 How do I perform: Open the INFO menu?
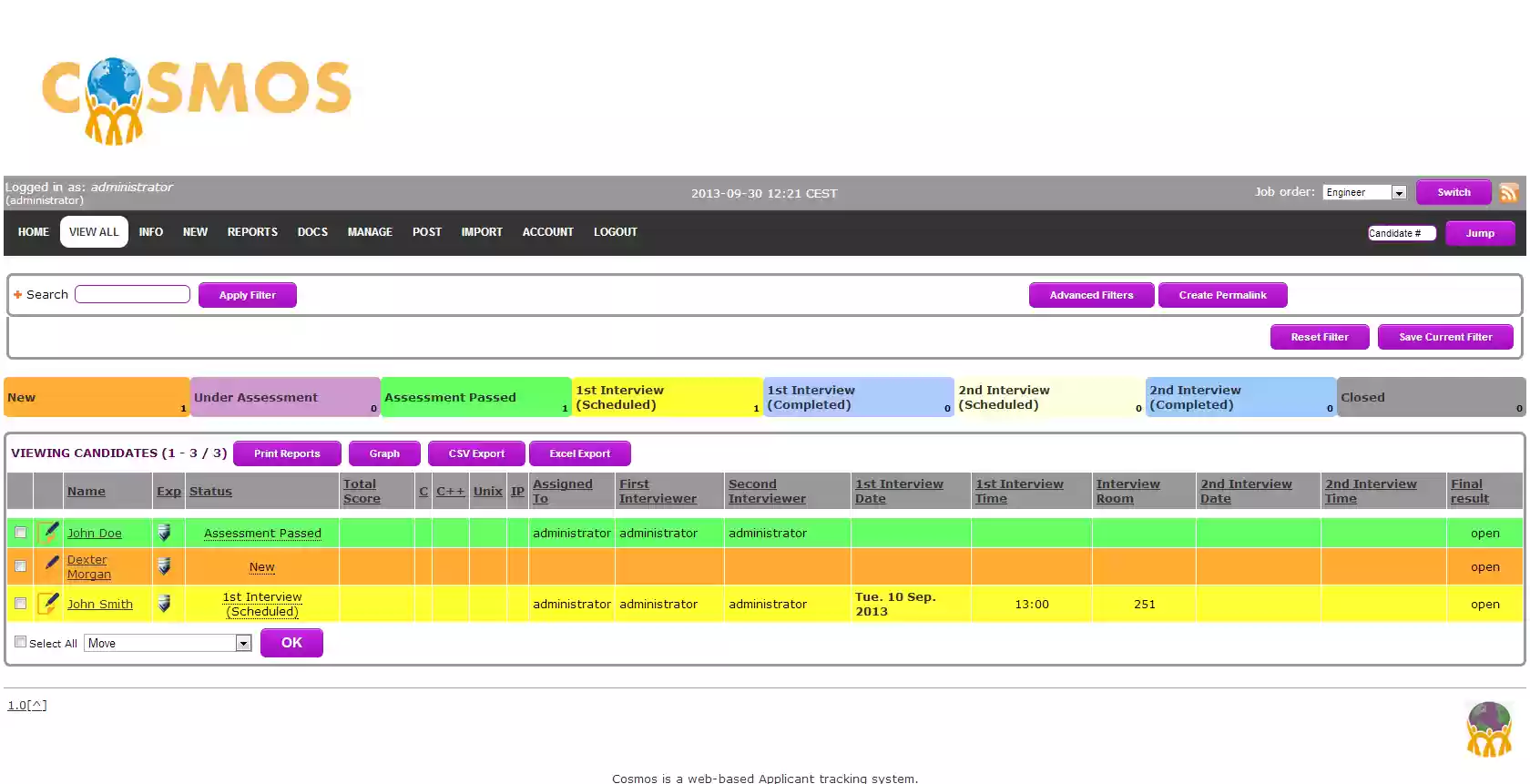pos(151,232)
